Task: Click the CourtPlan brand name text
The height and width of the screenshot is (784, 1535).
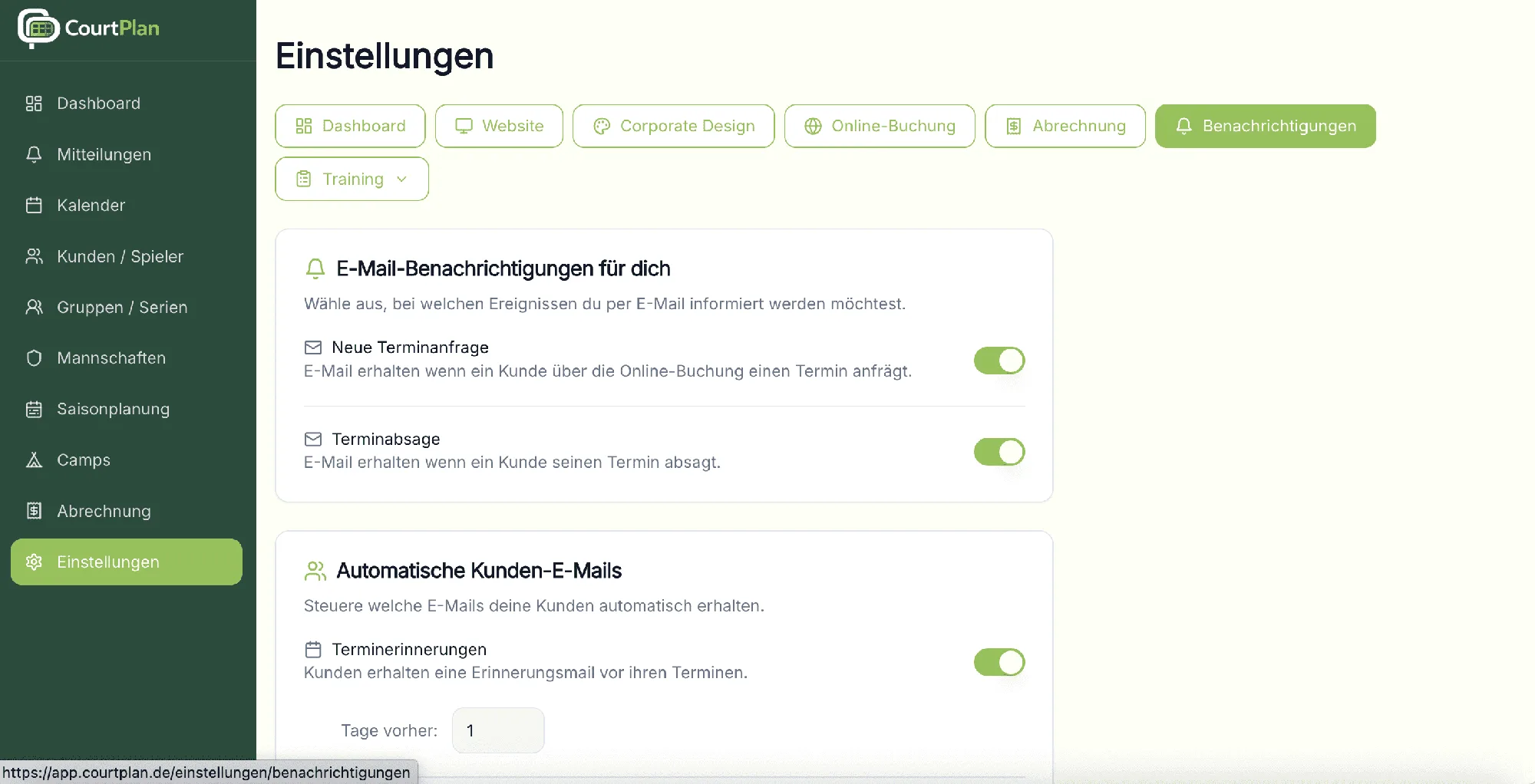Action: point(112,28)
